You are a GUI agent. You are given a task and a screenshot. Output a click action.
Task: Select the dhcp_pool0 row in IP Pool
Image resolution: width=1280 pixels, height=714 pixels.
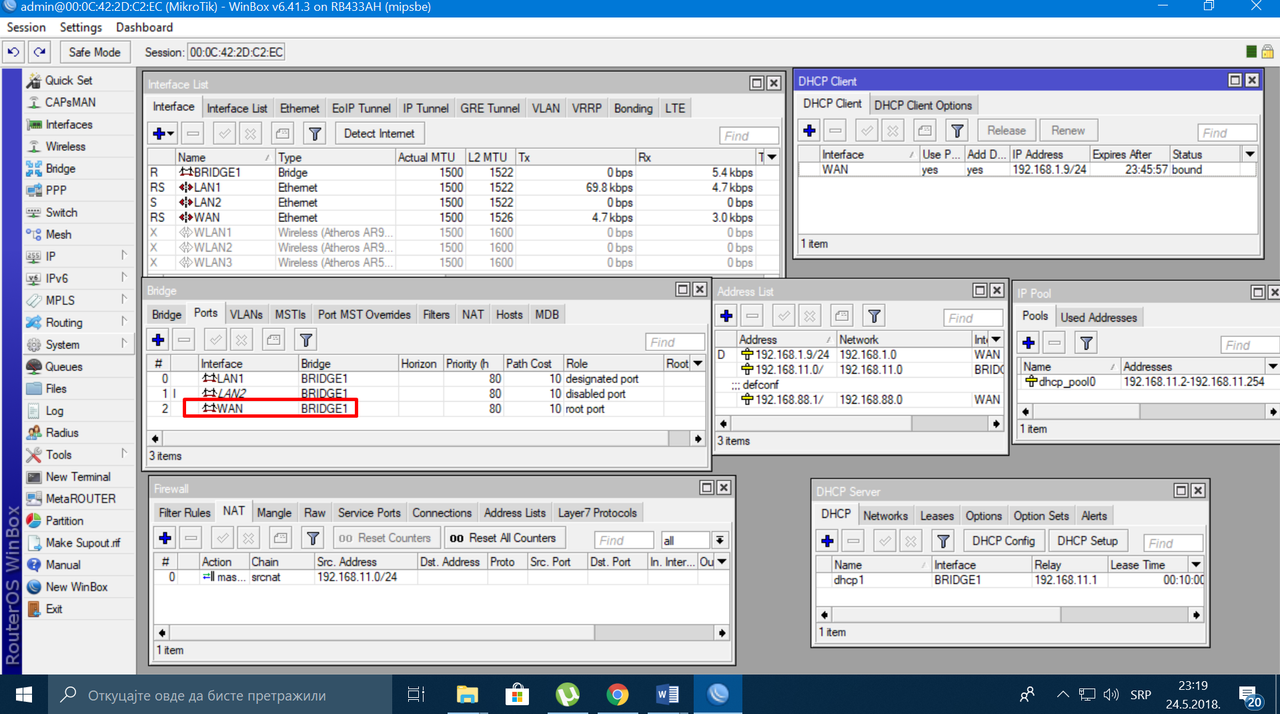[x=1148, y=382]
